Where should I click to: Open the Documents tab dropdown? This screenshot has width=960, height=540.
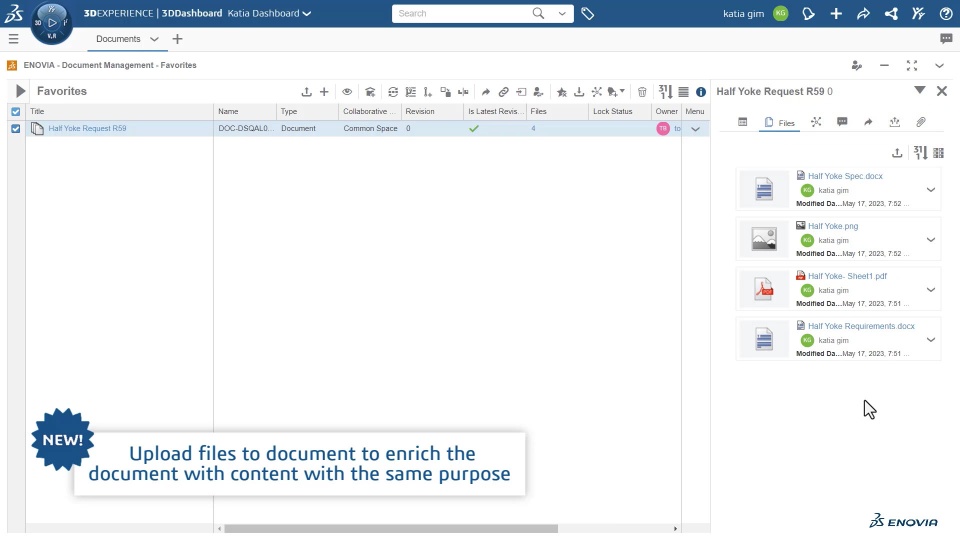(x=154, y=39)
